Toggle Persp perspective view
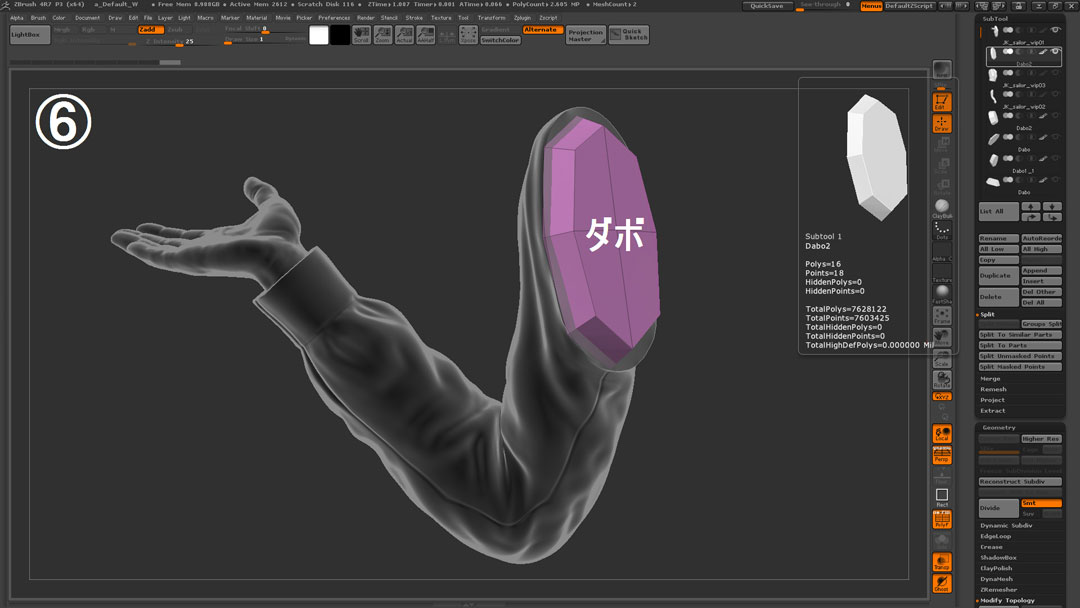 point(942,454)
